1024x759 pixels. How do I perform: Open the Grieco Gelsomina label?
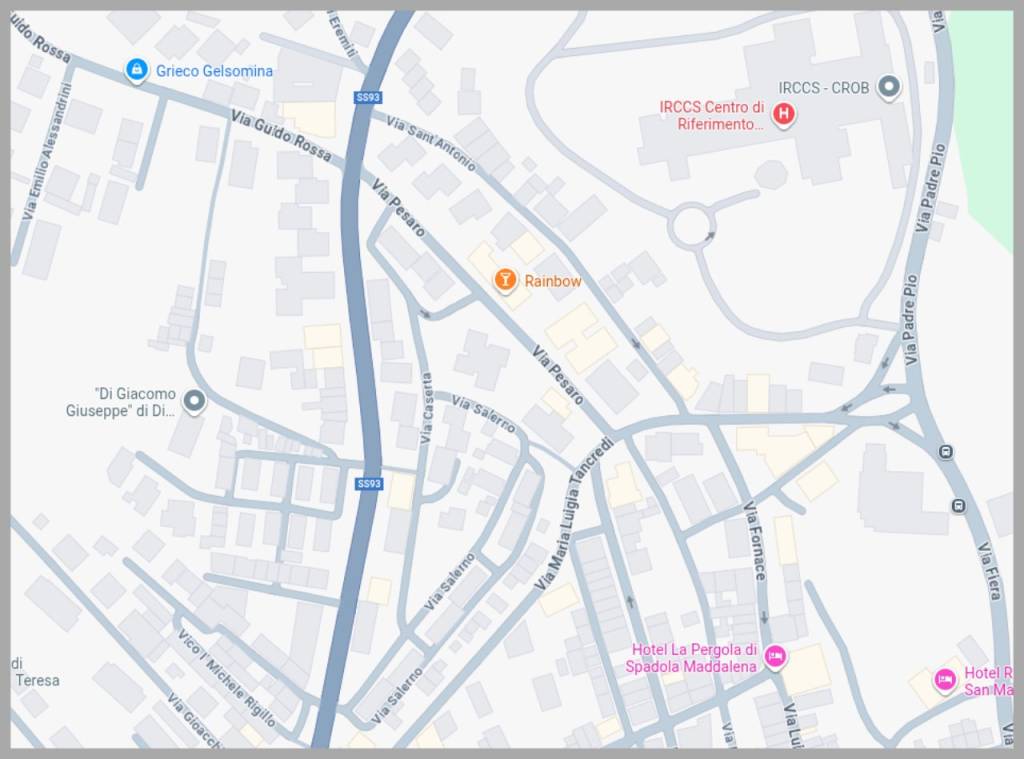pos(214,71)
